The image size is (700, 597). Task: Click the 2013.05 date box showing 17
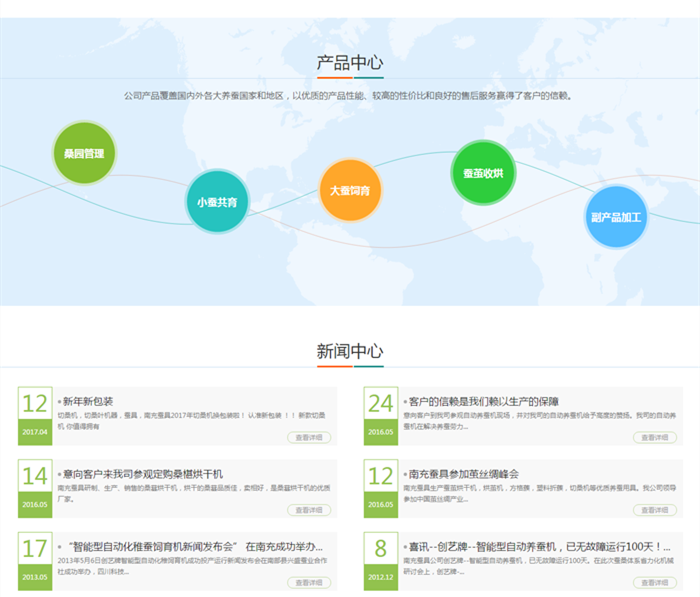click(x=35, y=559)
